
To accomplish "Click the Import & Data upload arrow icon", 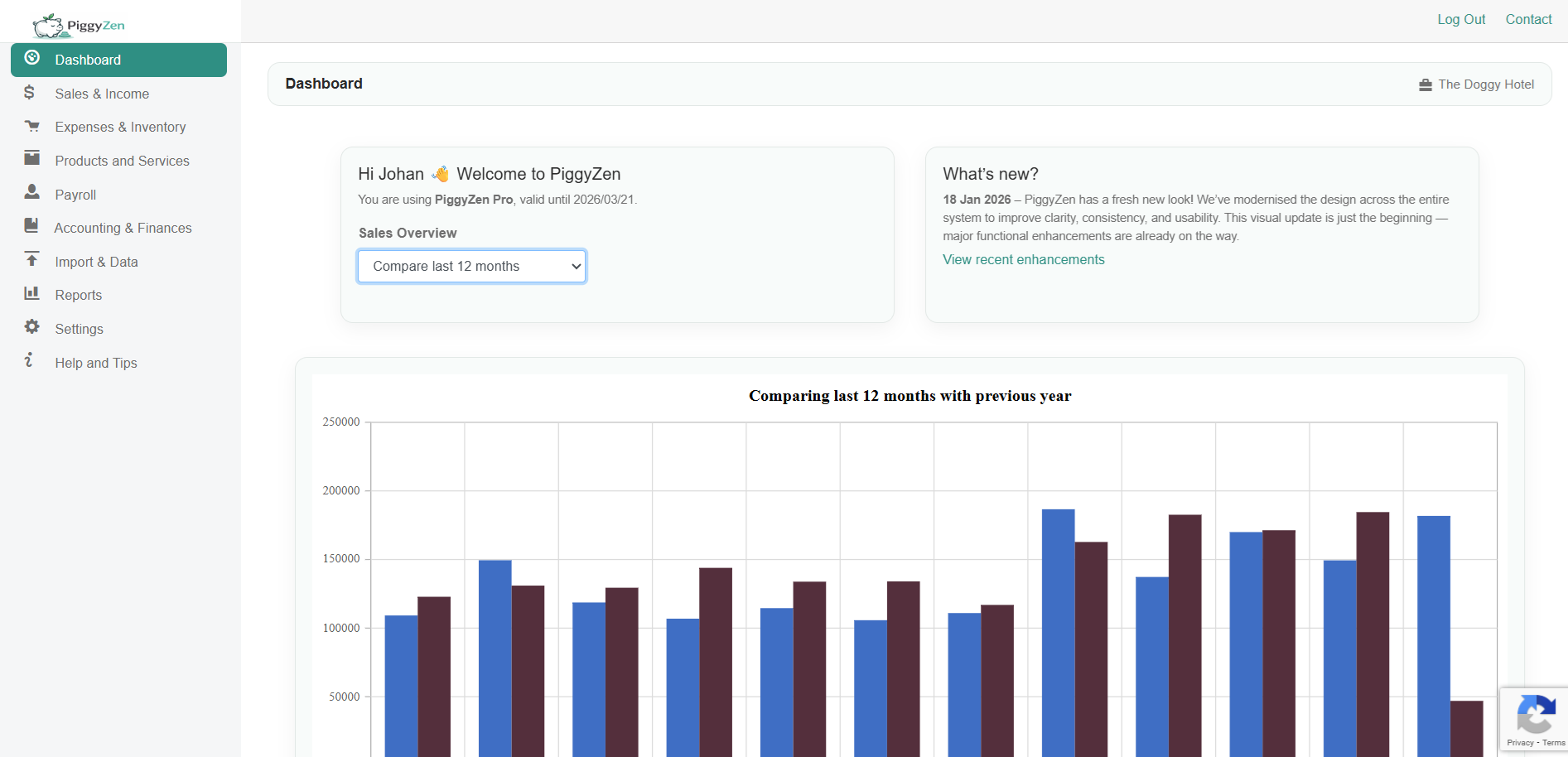I will (x=32, y=260).
